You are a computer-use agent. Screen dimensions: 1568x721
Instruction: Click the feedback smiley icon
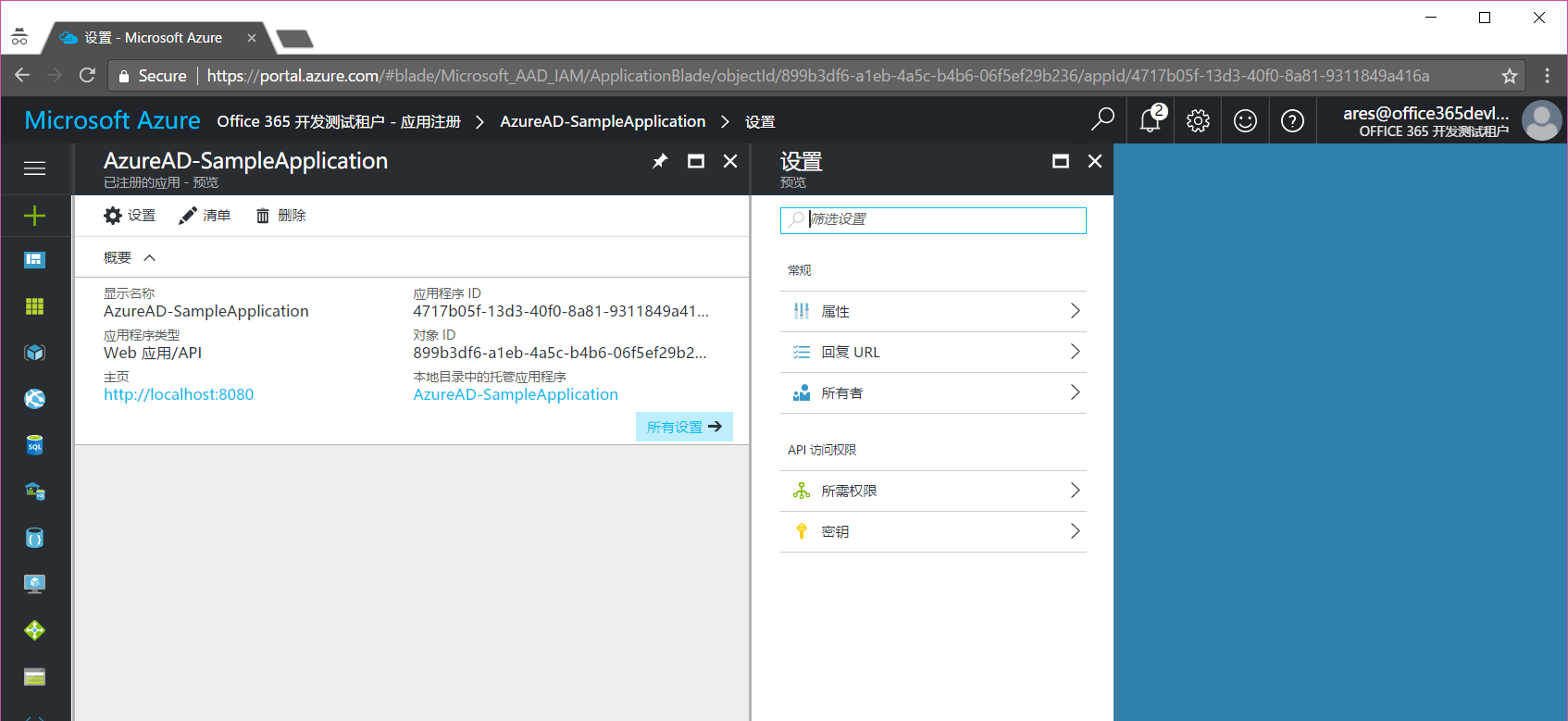(x=1245, y=120)
